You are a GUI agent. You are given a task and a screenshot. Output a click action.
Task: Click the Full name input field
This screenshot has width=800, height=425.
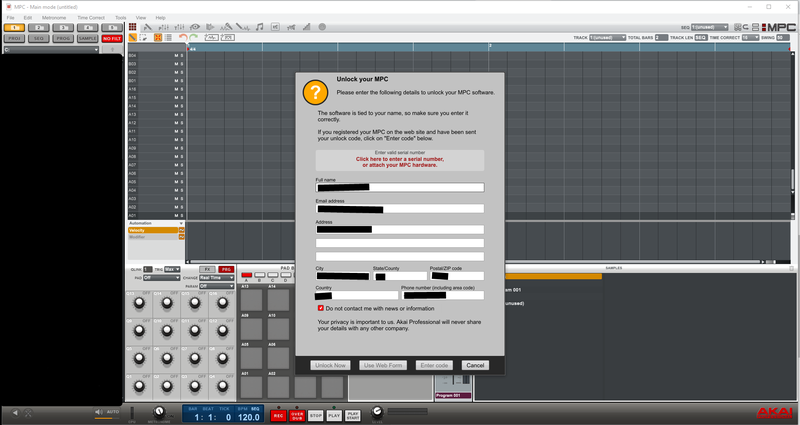[399, 187]
